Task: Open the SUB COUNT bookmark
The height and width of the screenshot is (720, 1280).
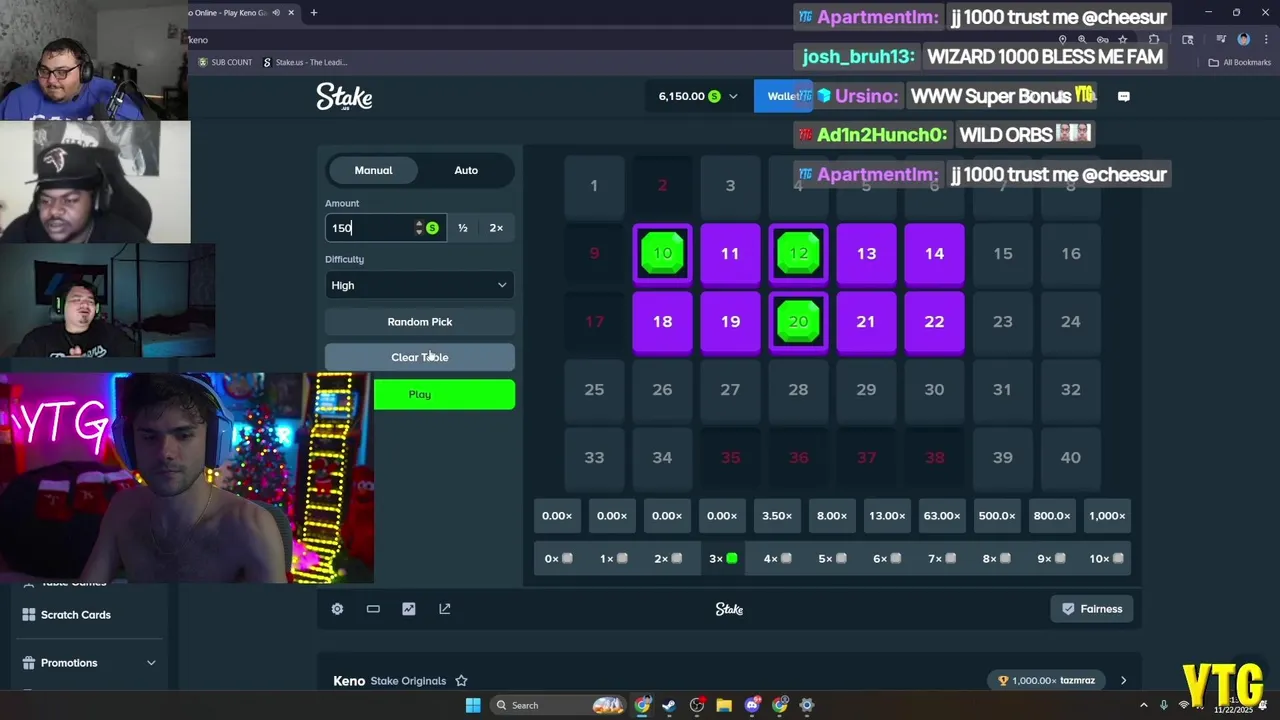Action: pos(225,62)
